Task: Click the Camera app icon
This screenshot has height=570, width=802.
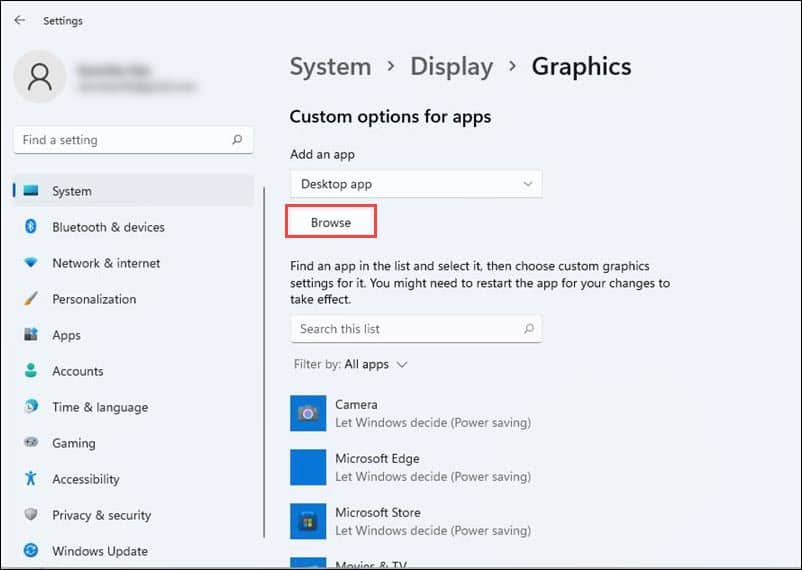Action: 308,413
